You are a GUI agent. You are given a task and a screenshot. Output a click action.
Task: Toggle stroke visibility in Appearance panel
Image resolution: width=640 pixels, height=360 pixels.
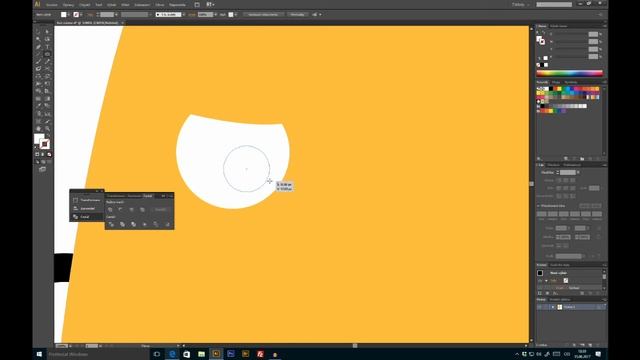coord(540,281)
